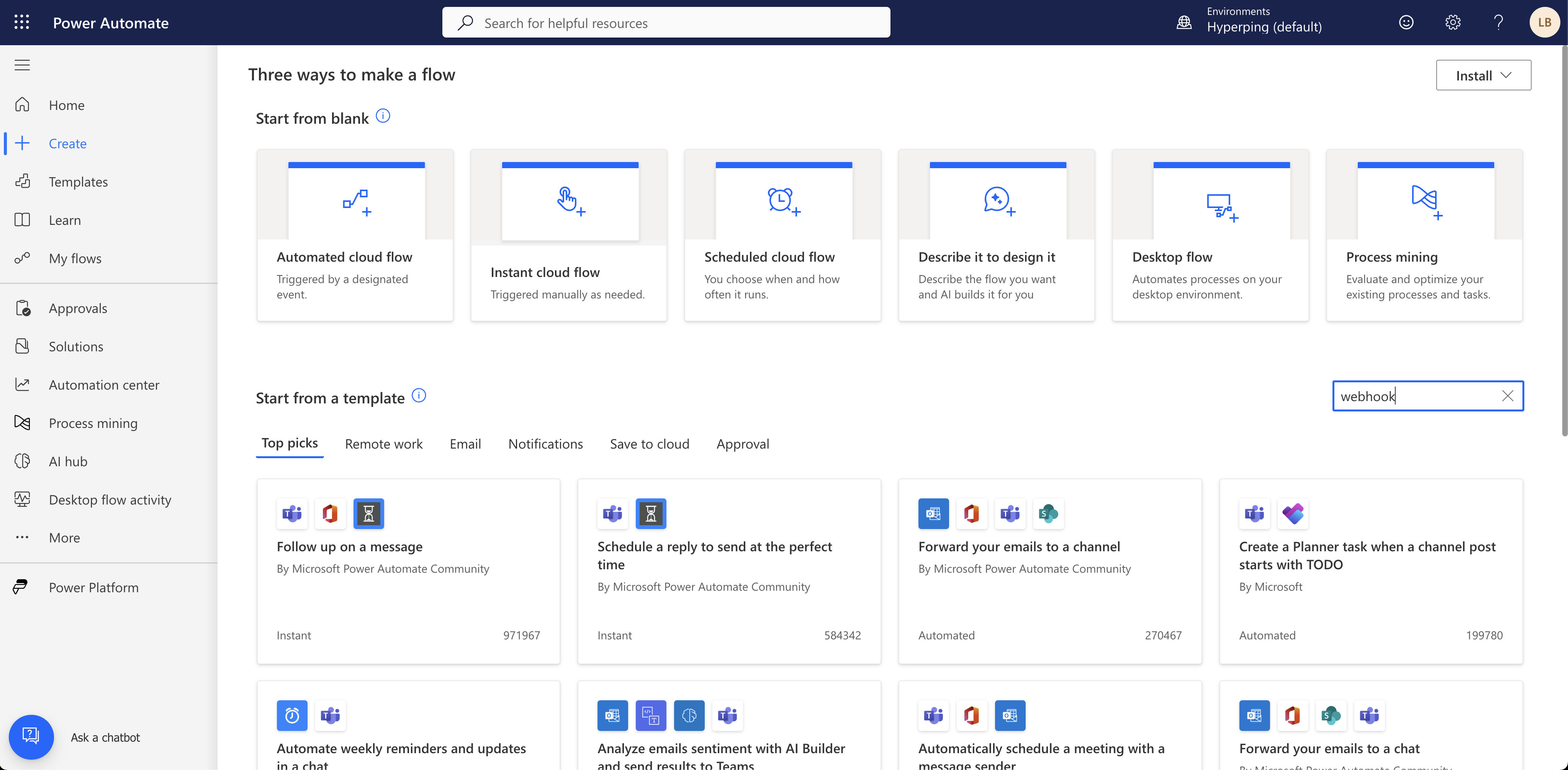Clear the webhook template search text

tap(1507, 396)
